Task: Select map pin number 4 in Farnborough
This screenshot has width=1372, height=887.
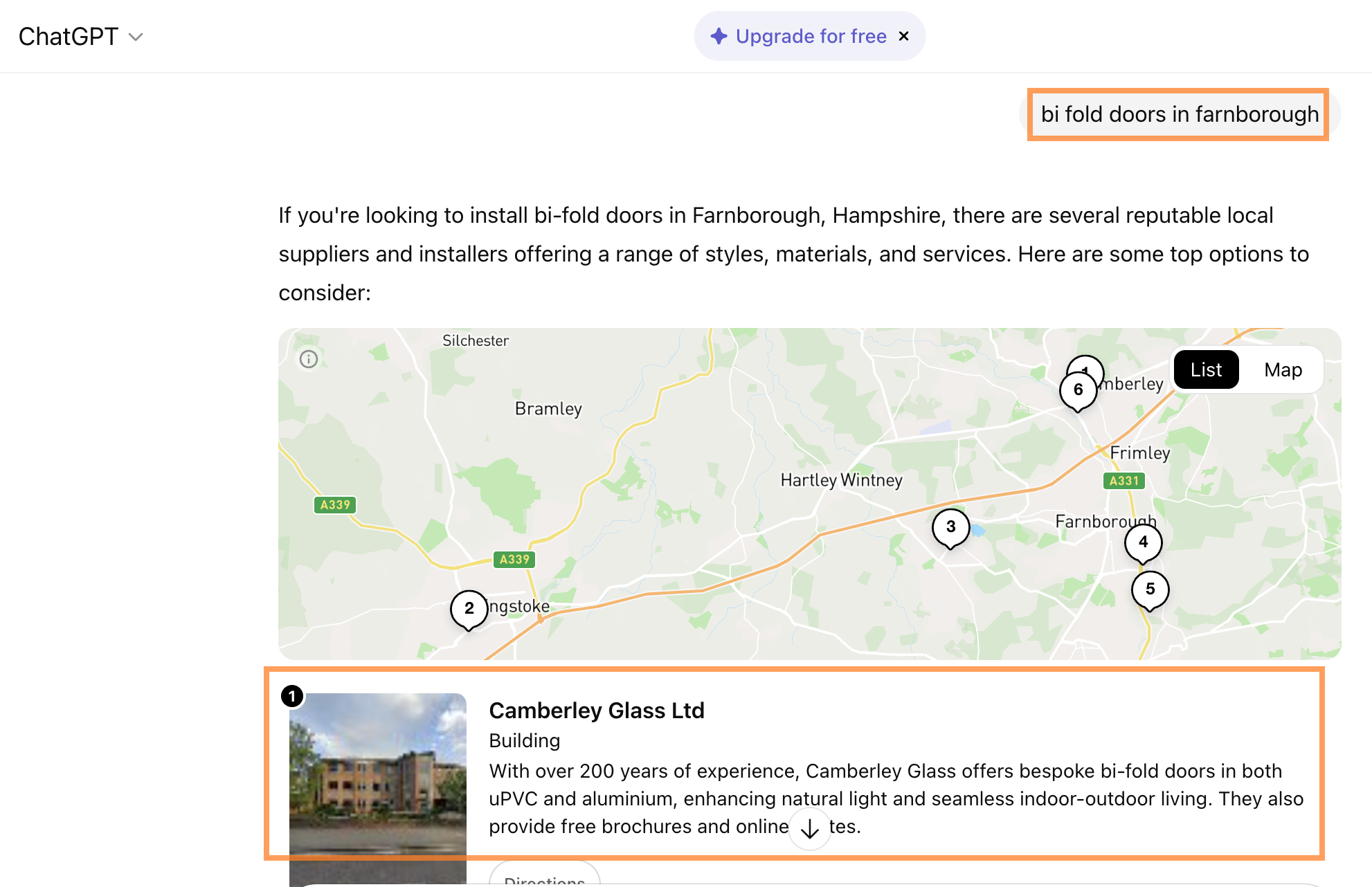Action: tap(1143, 542)
